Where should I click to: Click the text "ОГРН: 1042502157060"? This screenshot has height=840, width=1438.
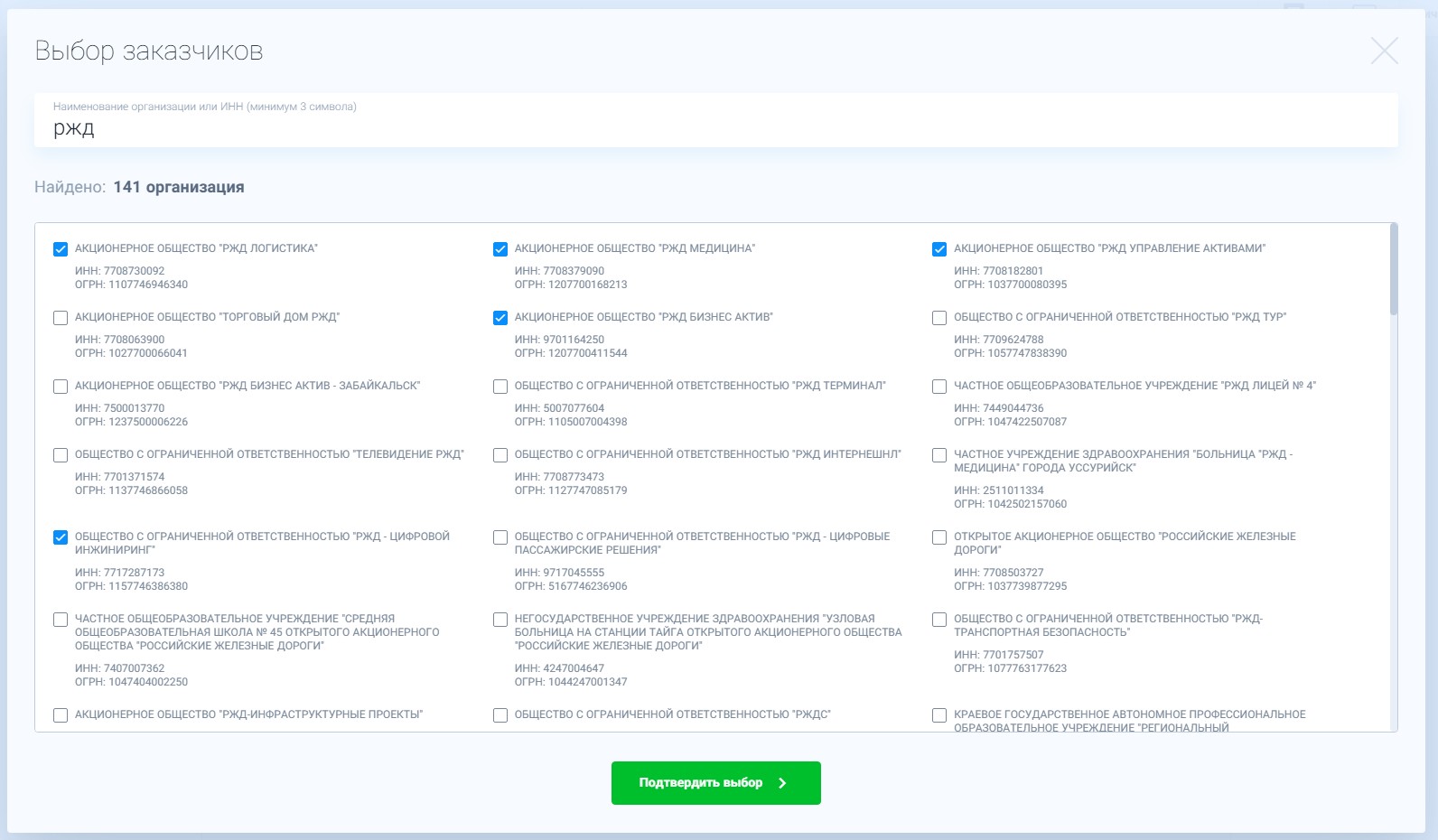click(1011, 504)
